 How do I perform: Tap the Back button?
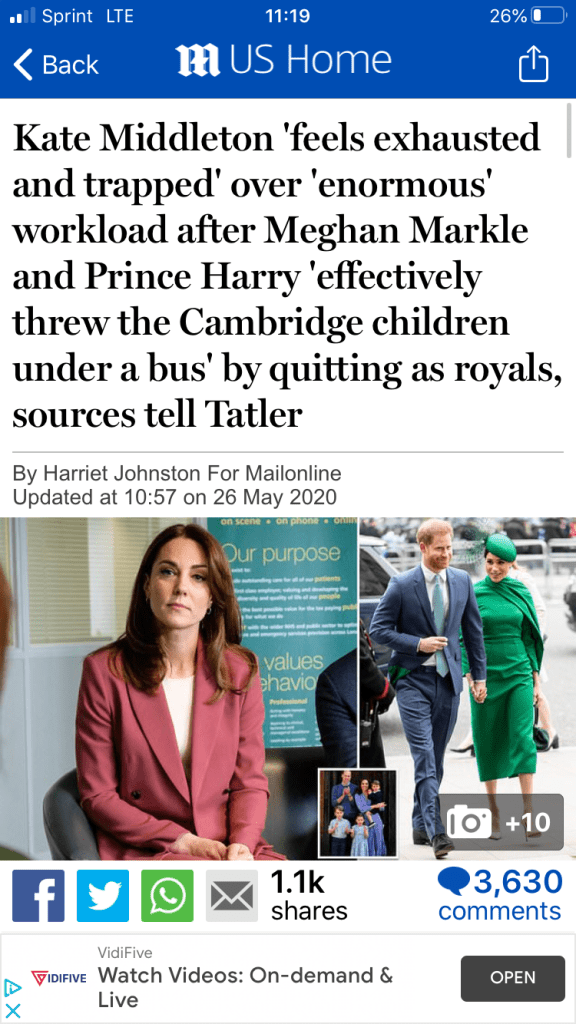(x=56, y=65)
